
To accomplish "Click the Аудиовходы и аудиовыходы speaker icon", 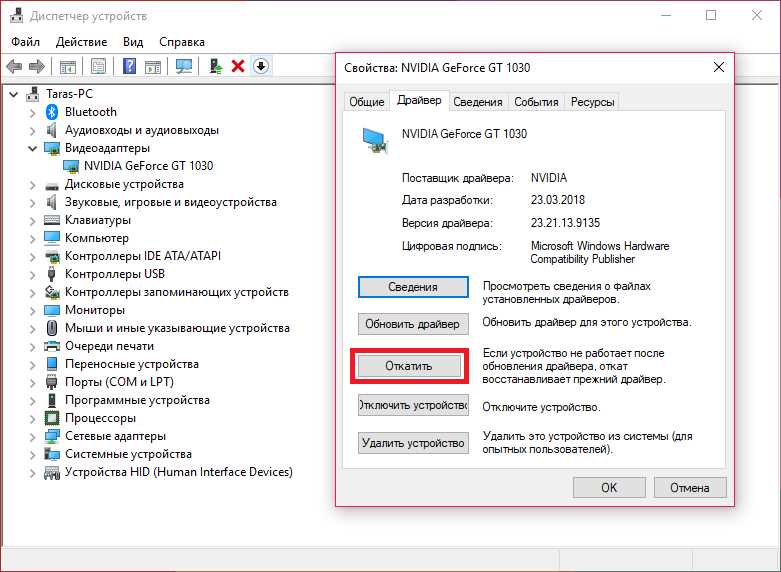I will click(51, 130).
